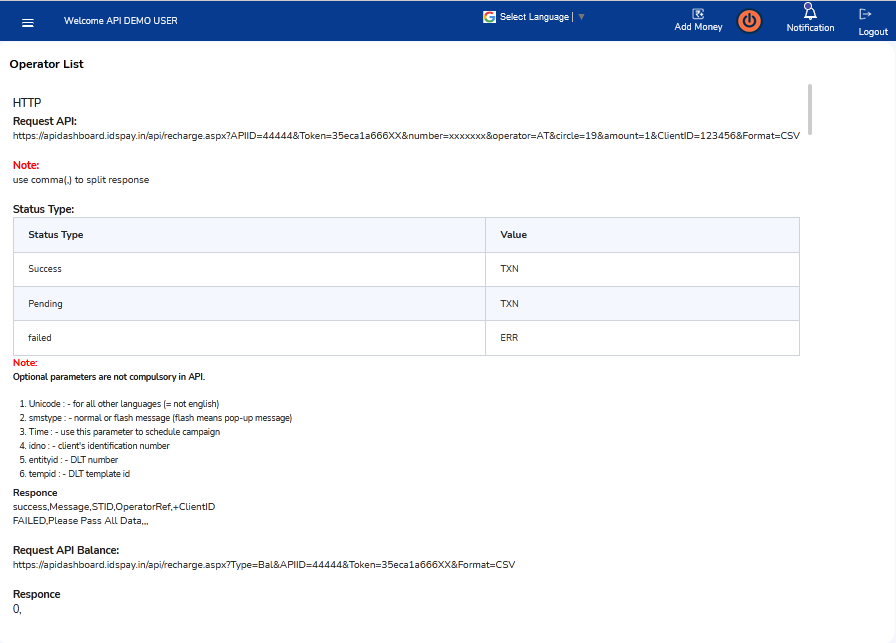Click the Logout arrow icon
The width and height of the screenshot is (896, 643).
[x=865, y=14]
